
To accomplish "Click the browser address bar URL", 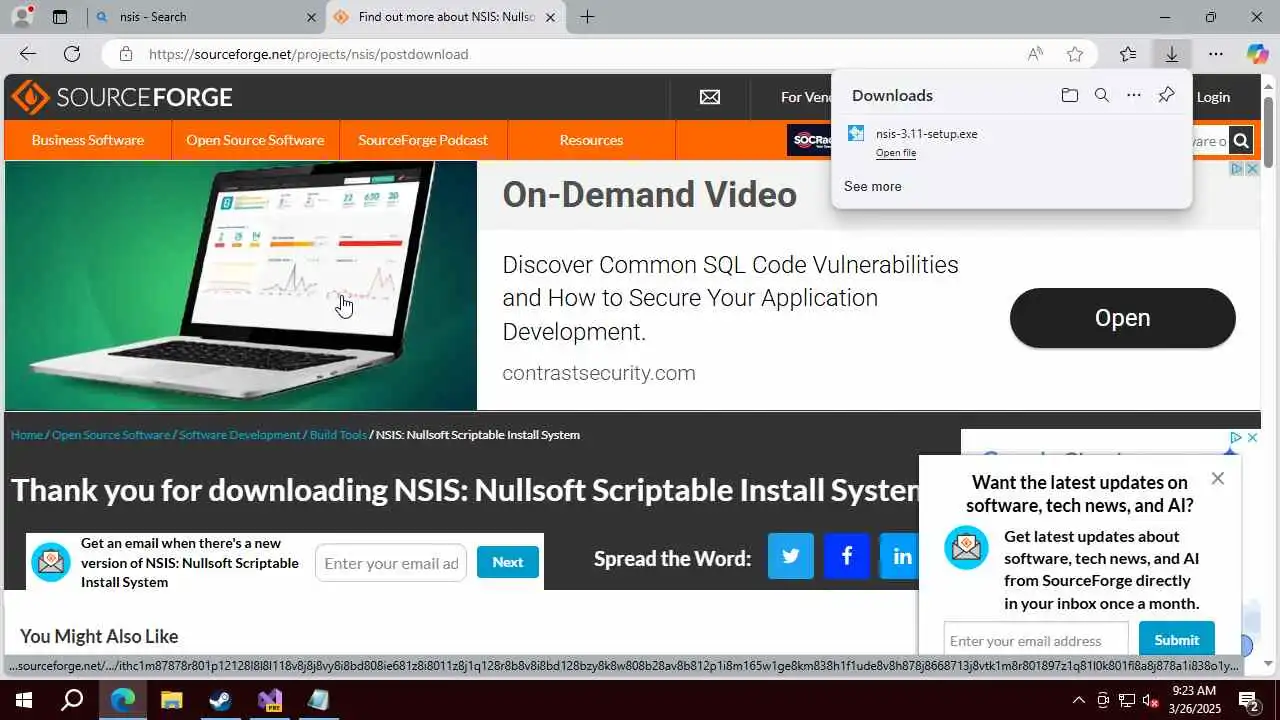I will click(308, 54).
